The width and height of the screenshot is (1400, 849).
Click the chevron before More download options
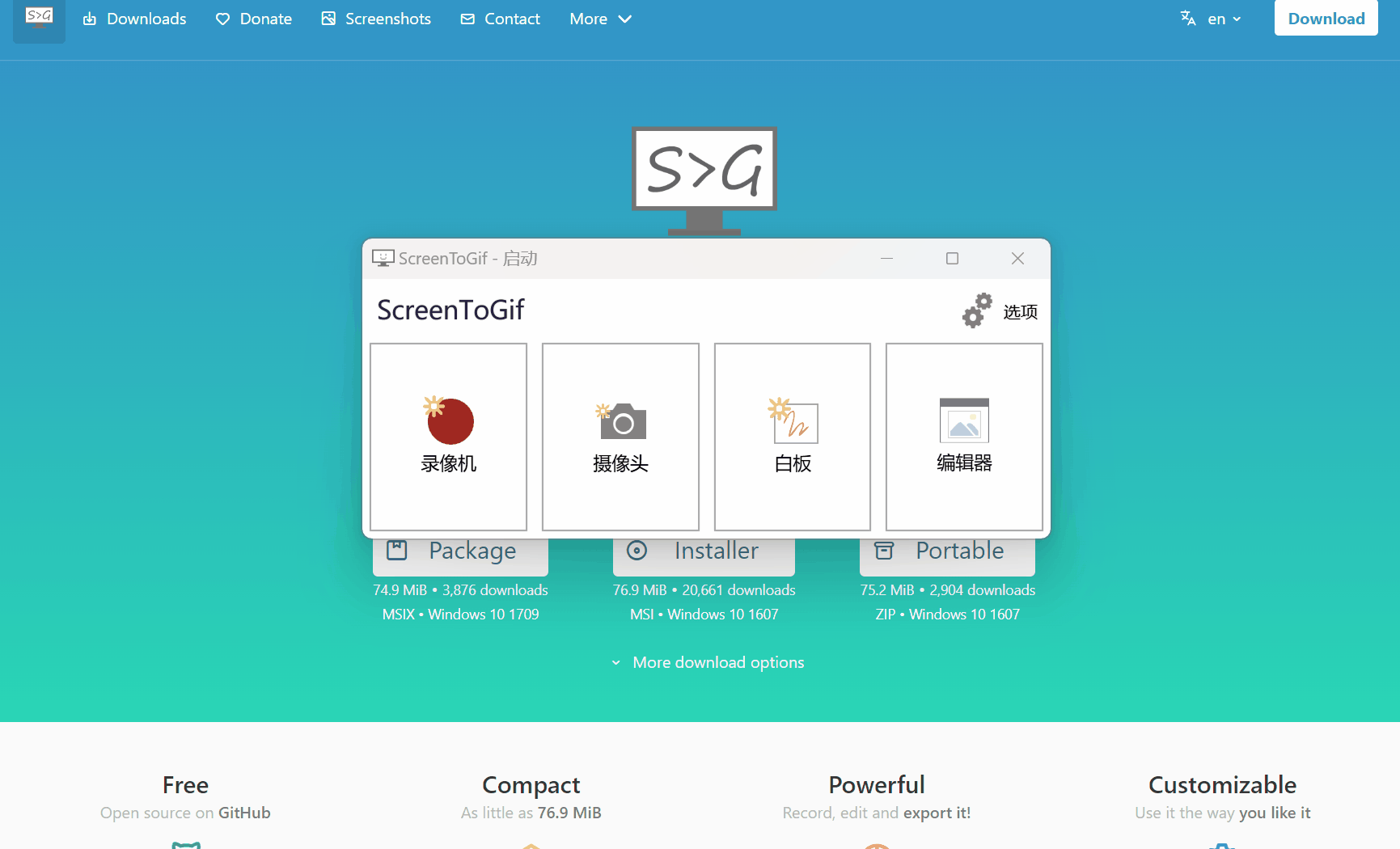click(616, 663)
